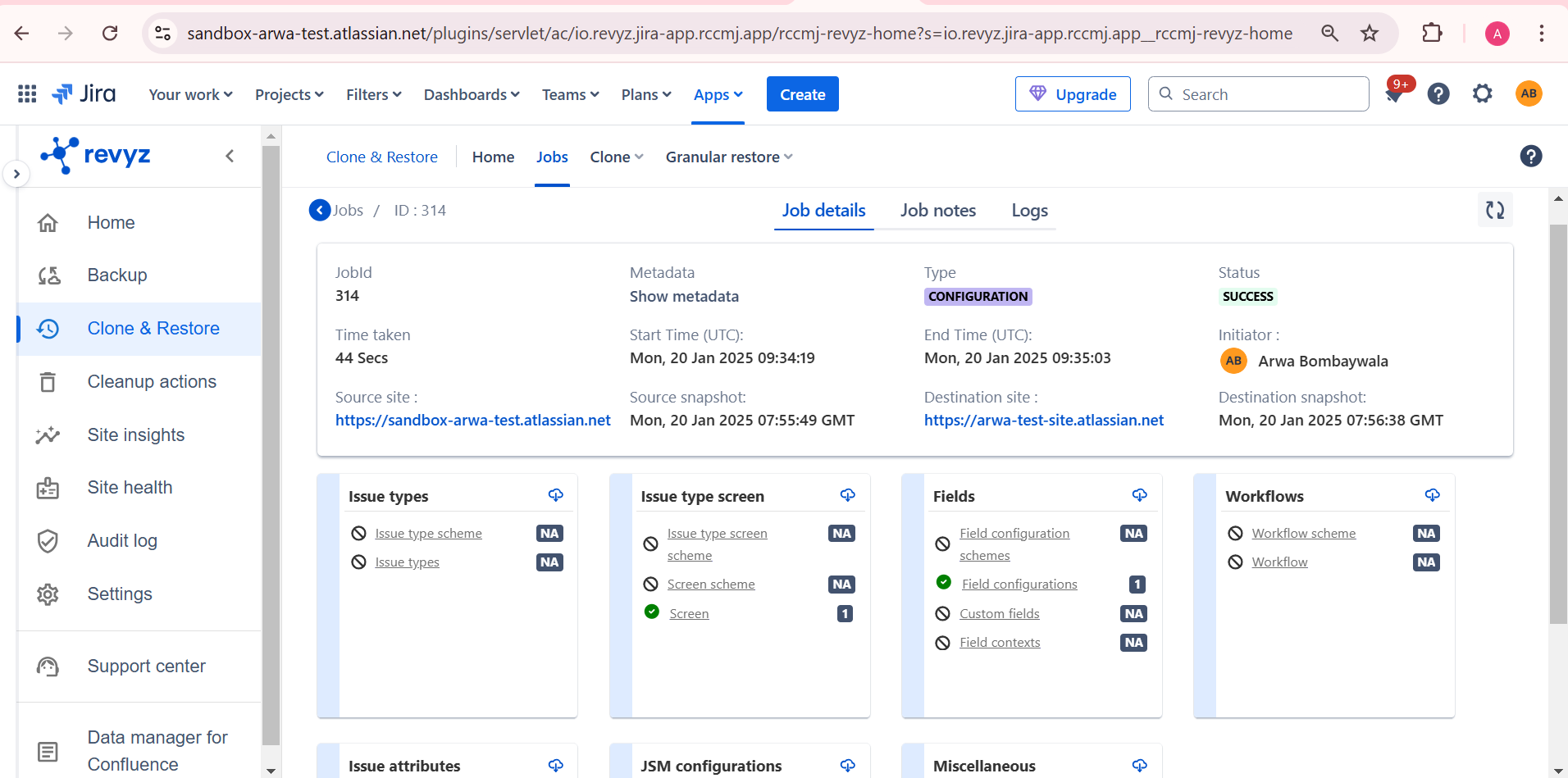
Task: Click the Jira Search input field
Action: point(1267,94)
